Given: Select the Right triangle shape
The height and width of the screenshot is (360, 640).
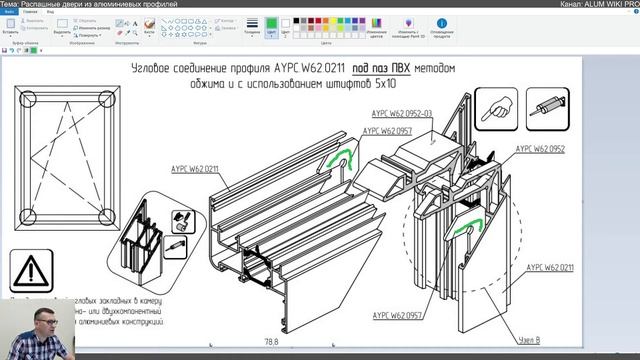Looking at the screenshot, I should point(164,28).
